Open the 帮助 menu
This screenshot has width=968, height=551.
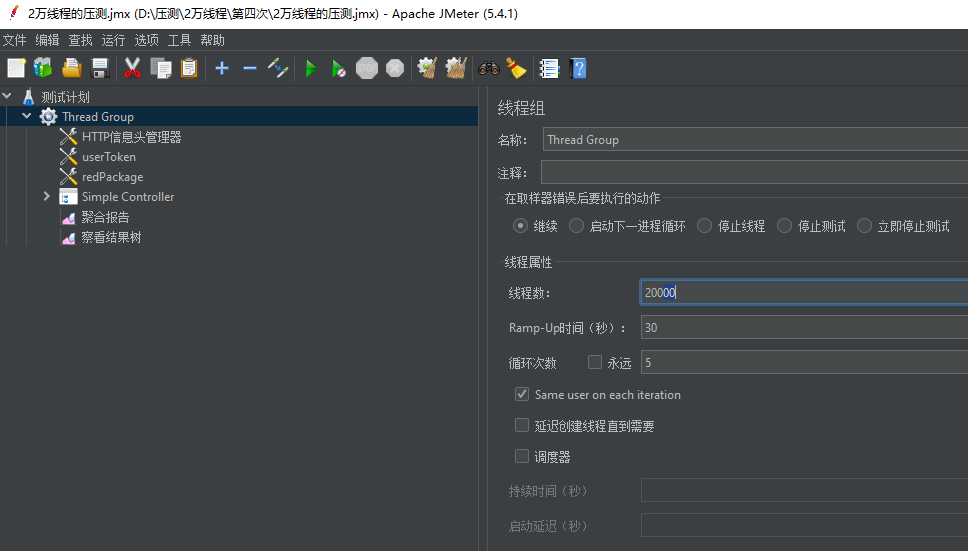pyautogui.click(x=212, y=40)
